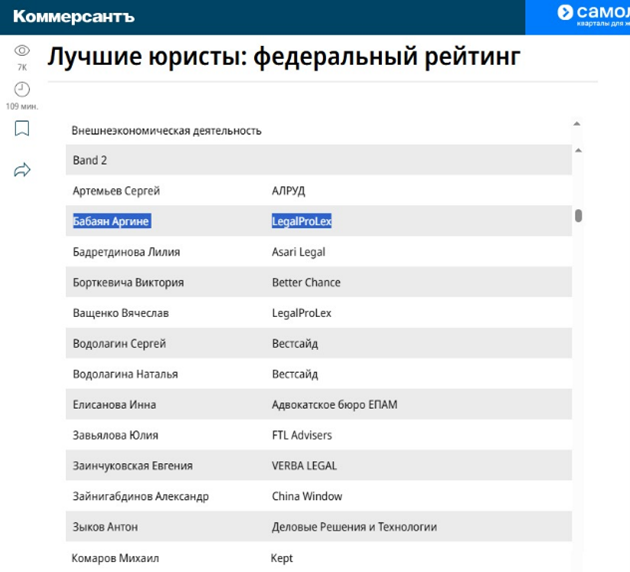Viewport: 630px width, 572px height.
Task: Click Вестсайд in Водолагин Сергей row
Action: [295, 344]
